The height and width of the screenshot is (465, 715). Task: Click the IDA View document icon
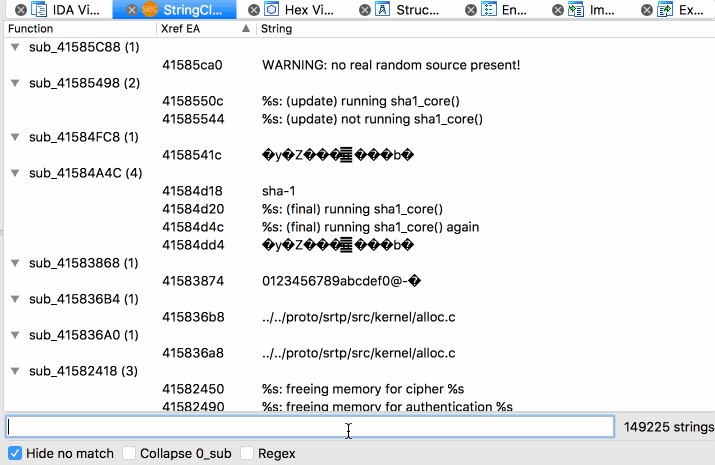point(39,9)
